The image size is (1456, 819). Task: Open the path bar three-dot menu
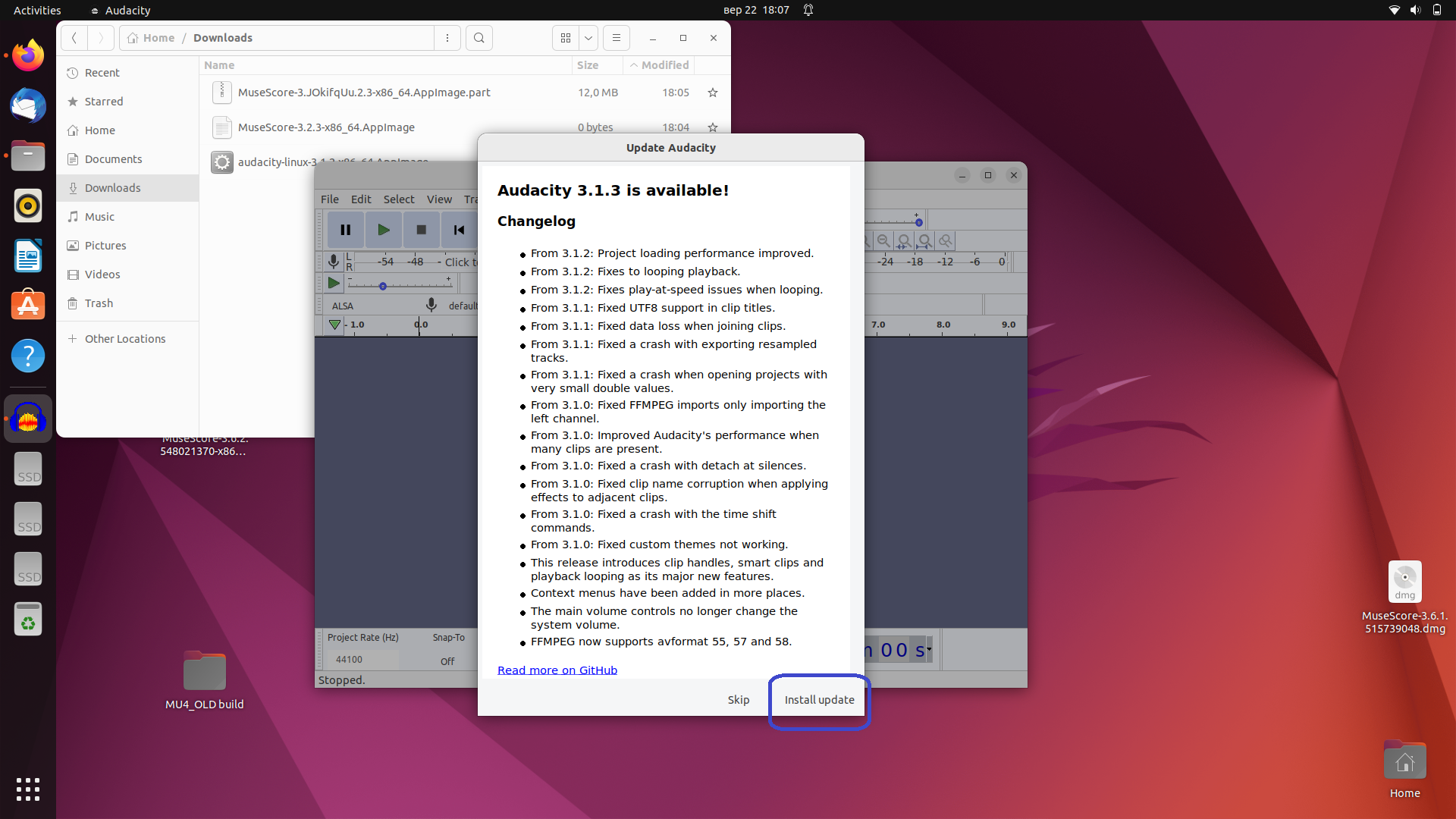click(x=447, y=38)
